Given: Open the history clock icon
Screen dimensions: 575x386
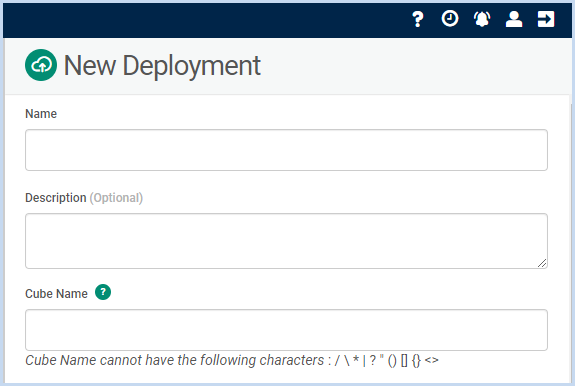Looking at the screenshot, I should [x=450, y=19].
